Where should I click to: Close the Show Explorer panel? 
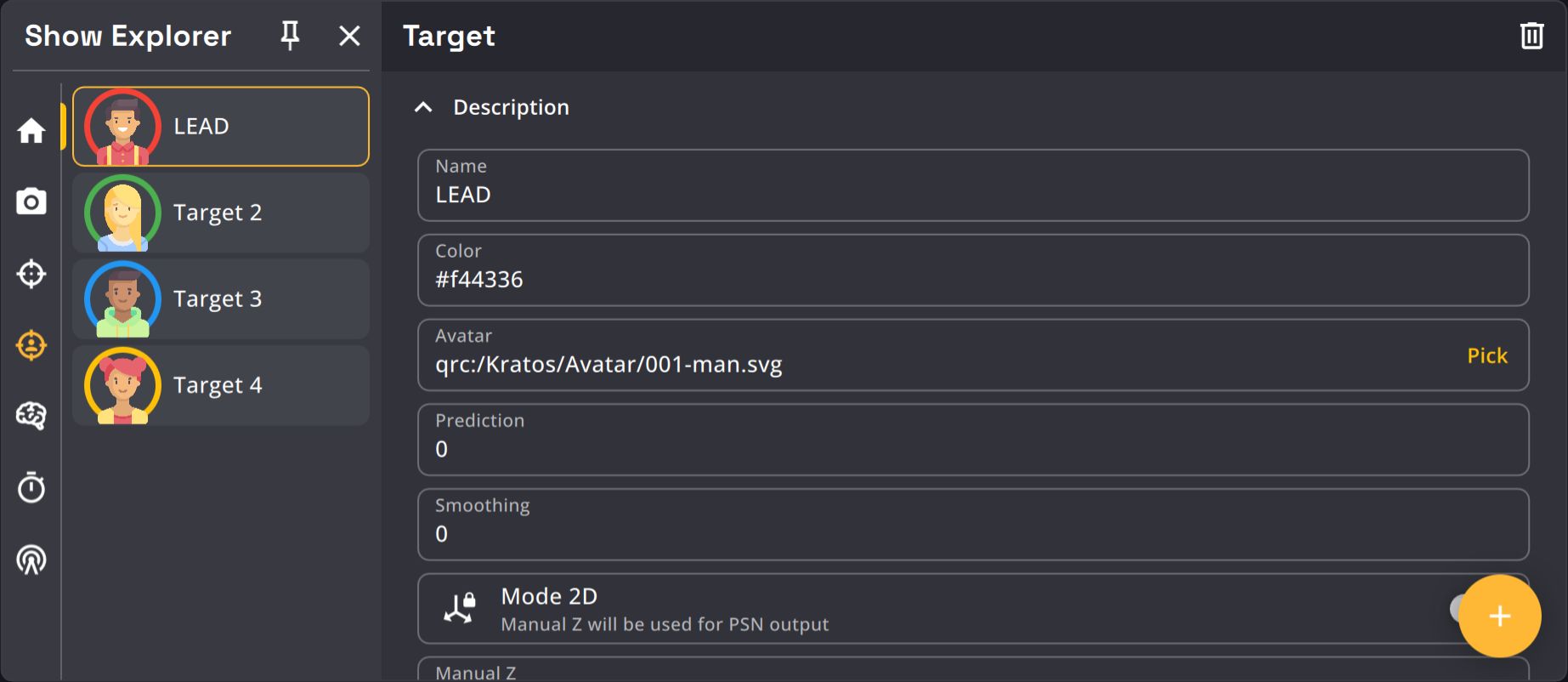click(349, 36)
